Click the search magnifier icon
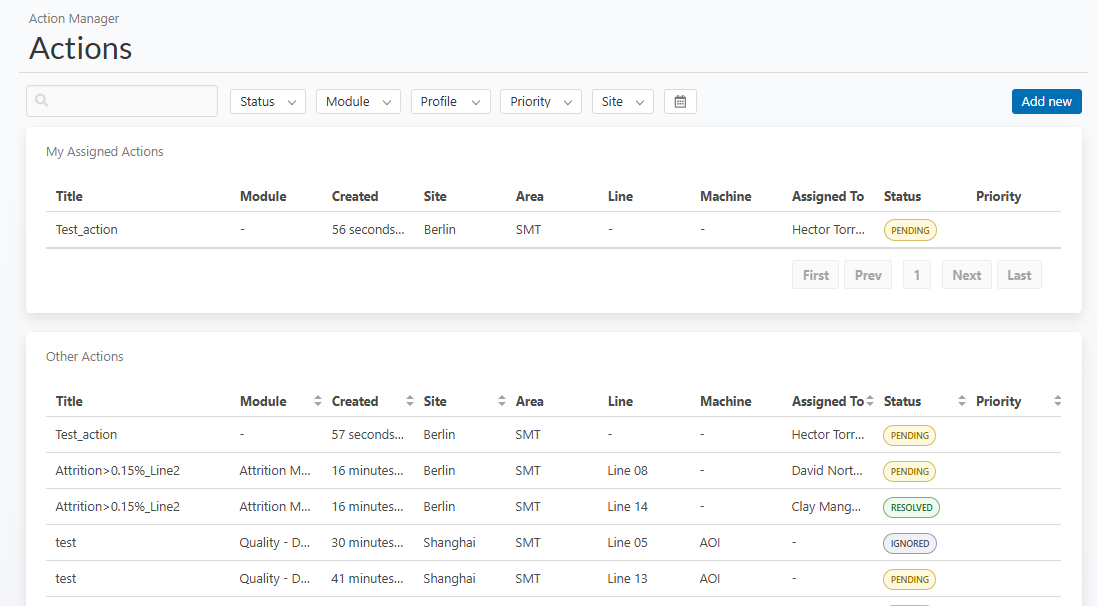 41,101
